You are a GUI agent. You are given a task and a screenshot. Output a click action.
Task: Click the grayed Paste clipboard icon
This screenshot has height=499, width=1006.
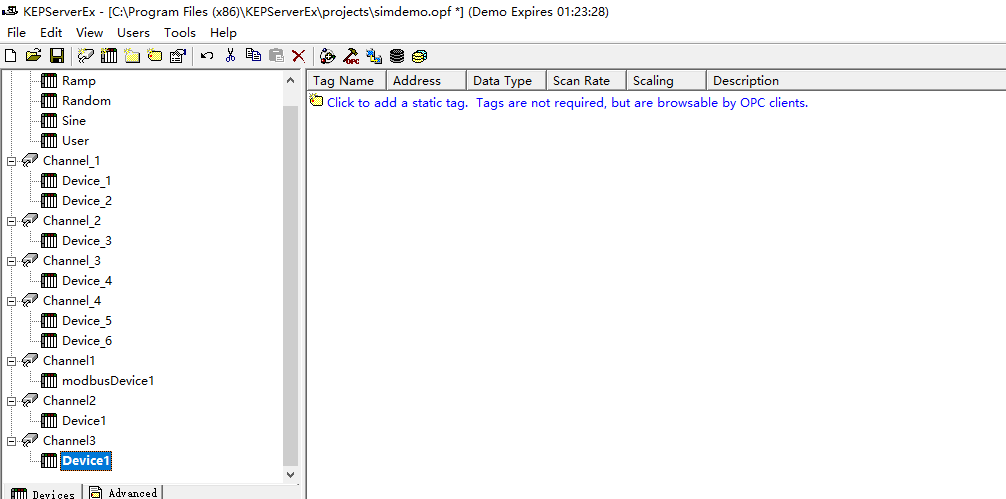[x=276, y=56]
